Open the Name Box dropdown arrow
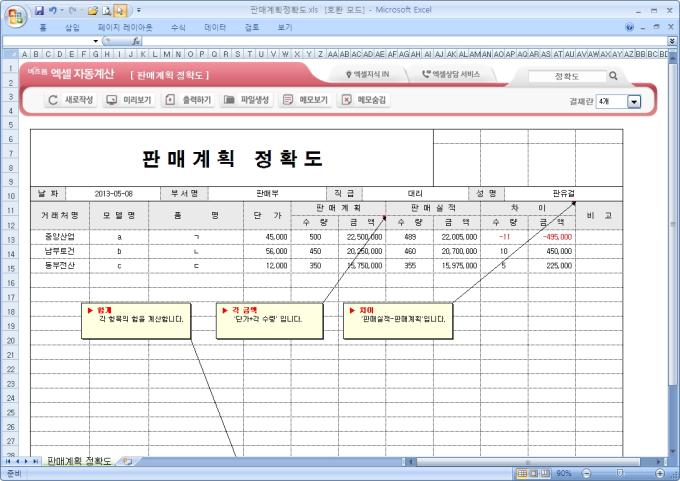This screenshot has width=680, height=481. 95,41
